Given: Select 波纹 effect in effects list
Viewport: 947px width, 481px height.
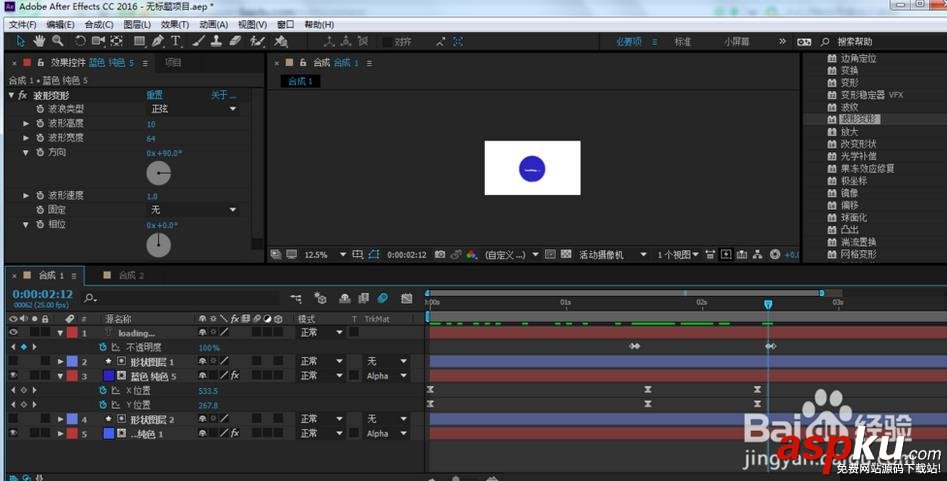Looking at the screenshot, I should pos(850,107).
